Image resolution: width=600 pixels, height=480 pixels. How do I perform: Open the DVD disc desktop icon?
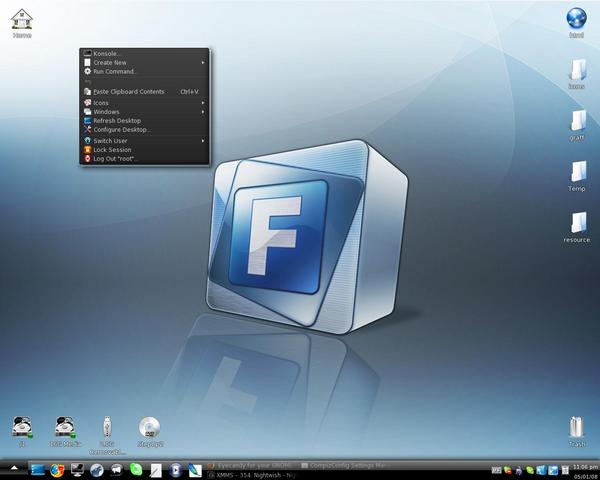tap(150, 432)
